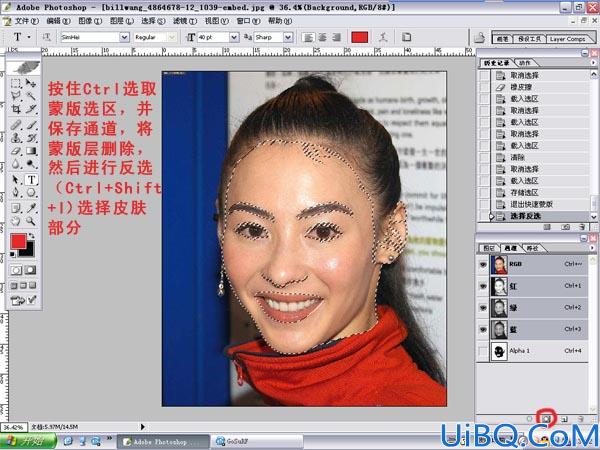
Task: Select the Rectangular Marquee tool
Action: point(16,83)
